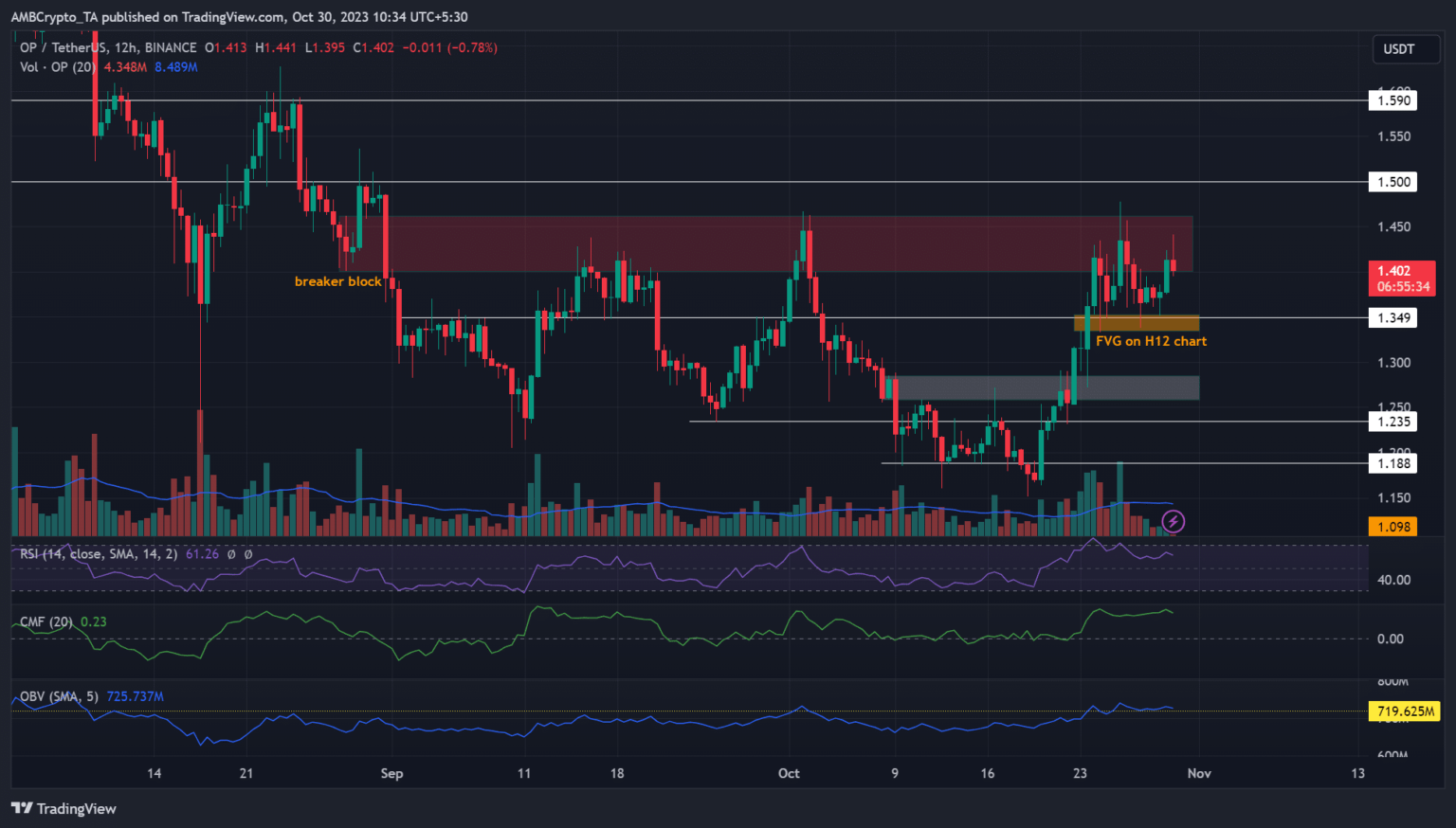This screenshot has width=1456, height=828.
Task: Click the 1.349 support level label
Action: coord(1392,317)
